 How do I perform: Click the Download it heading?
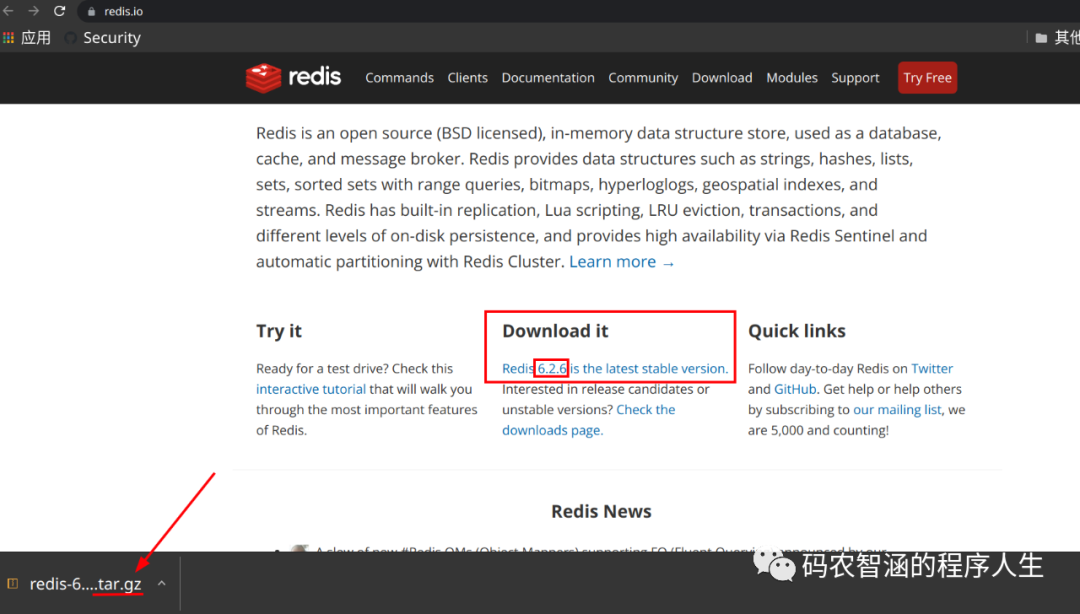555,331
